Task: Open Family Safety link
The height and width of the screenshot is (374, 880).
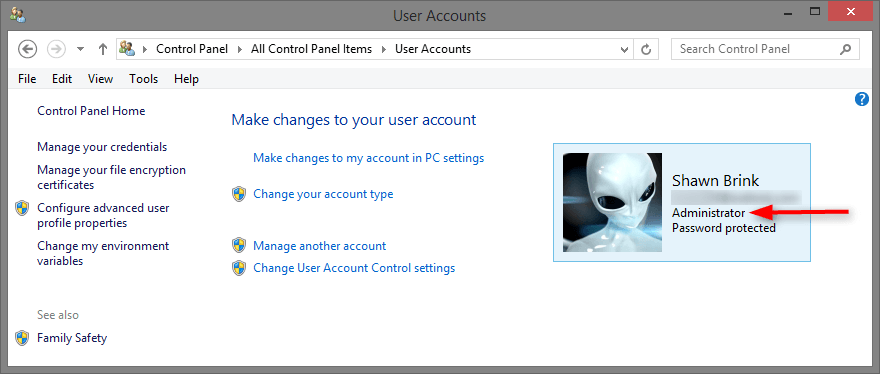Action: coord(72,338)
